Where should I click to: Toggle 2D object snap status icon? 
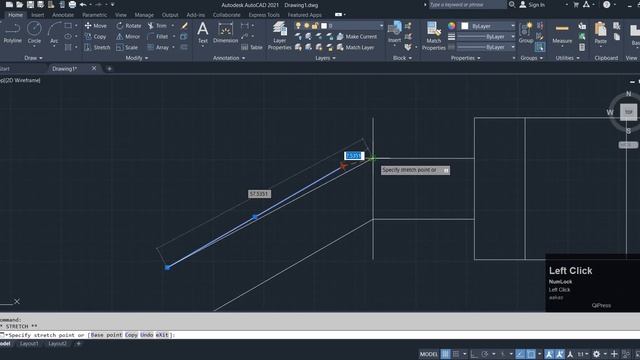click(x=531, y=354)
